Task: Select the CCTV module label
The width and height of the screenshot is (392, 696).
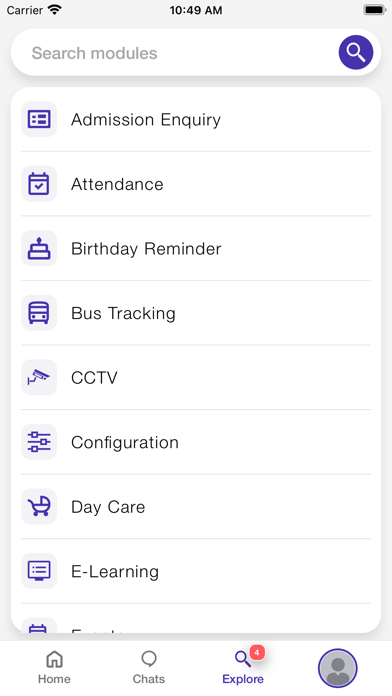Action: point(94,378)
